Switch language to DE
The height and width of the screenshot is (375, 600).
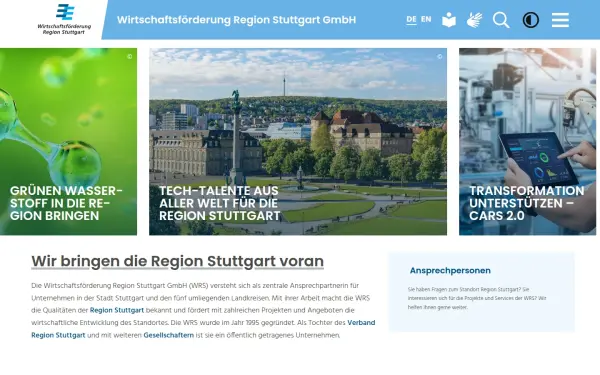pyautogui.click(x=411, y=20)
